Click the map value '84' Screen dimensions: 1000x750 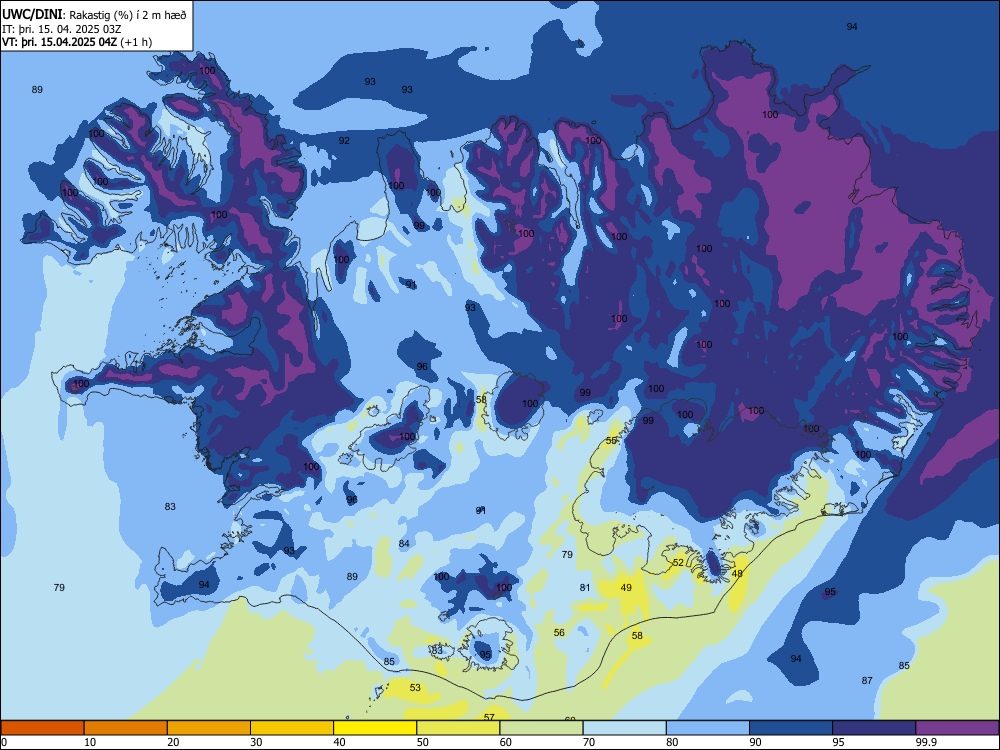404,543
